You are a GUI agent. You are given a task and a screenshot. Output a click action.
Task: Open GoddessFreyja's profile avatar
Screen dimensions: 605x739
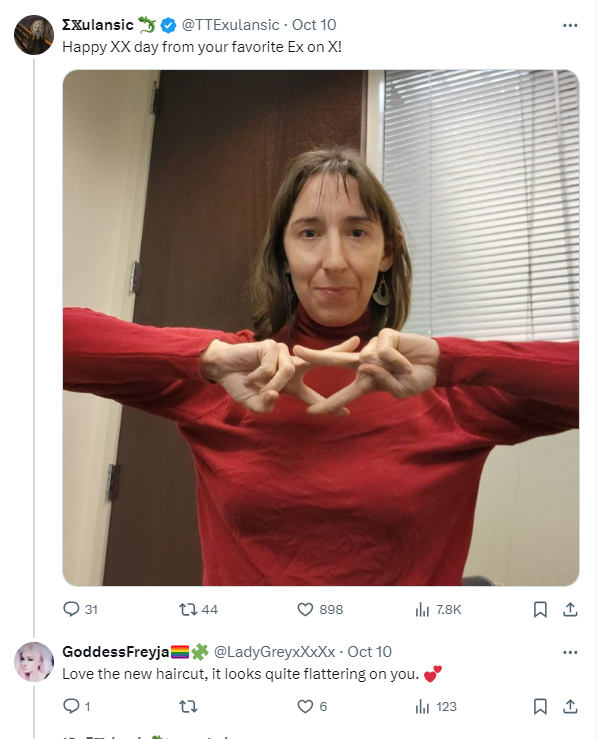[x=34, y=662]
